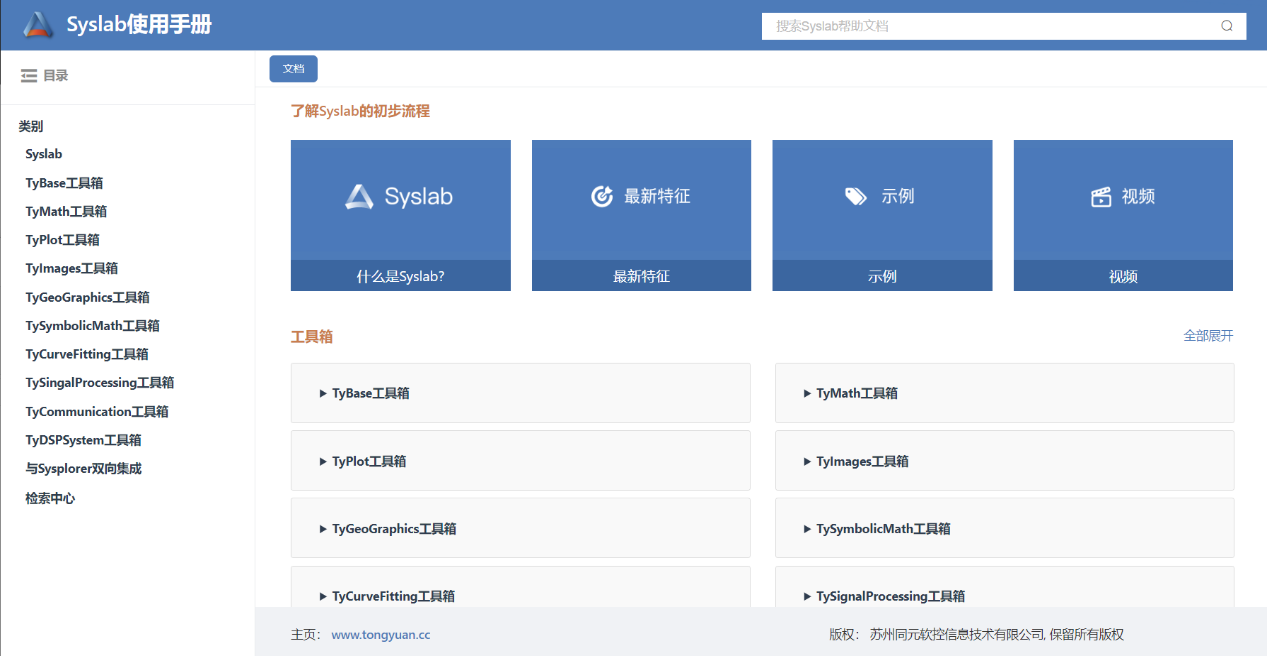
Task: Click the search magnifier icon
Action: click(1227, 26)
